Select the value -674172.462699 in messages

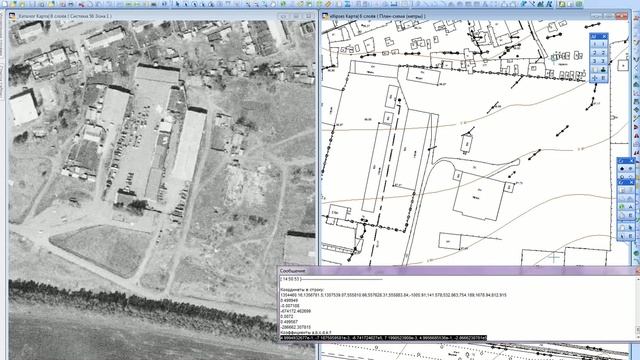[x=296, y=311]
